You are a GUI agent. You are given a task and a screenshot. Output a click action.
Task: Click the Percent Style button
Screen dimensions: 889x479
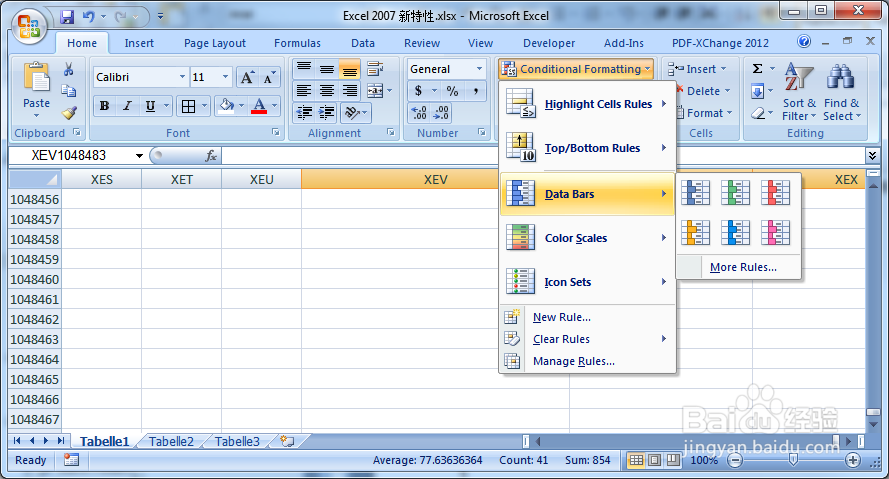click(x=452, y=91)
